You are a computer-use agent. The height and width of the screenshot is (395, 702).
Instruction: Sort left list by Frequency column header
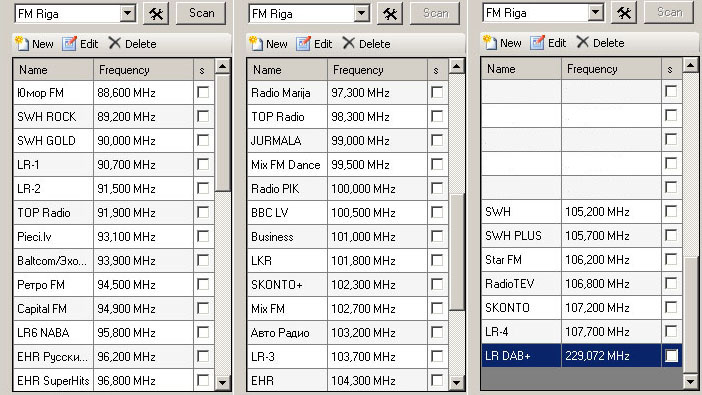143,70
